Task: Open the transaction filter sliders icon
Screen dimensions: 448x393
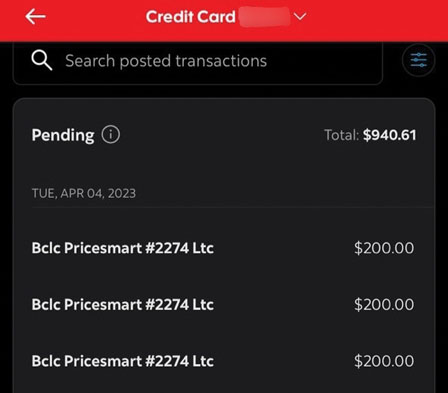Action: (418, 60)
